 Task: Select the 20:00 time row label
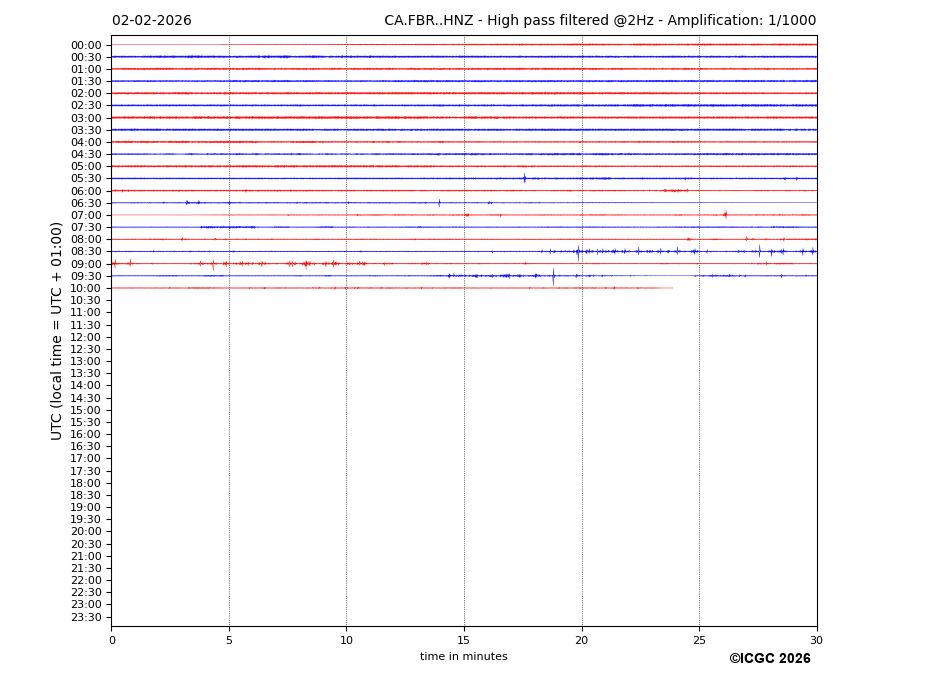pyautogui.click(x=86, y=532)
